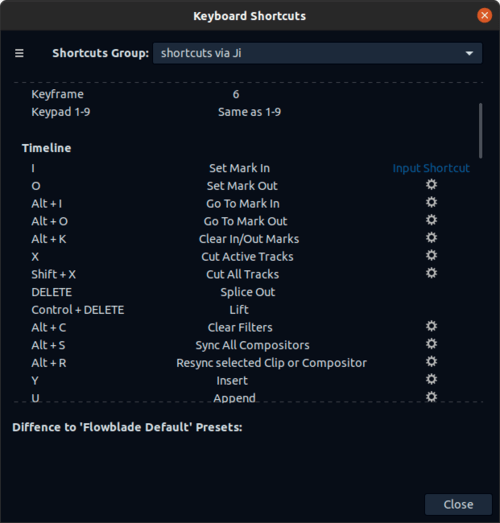Click gear icon for Sync All Compositors
This screenshot has width=500, height=523.
coord(431,344)
